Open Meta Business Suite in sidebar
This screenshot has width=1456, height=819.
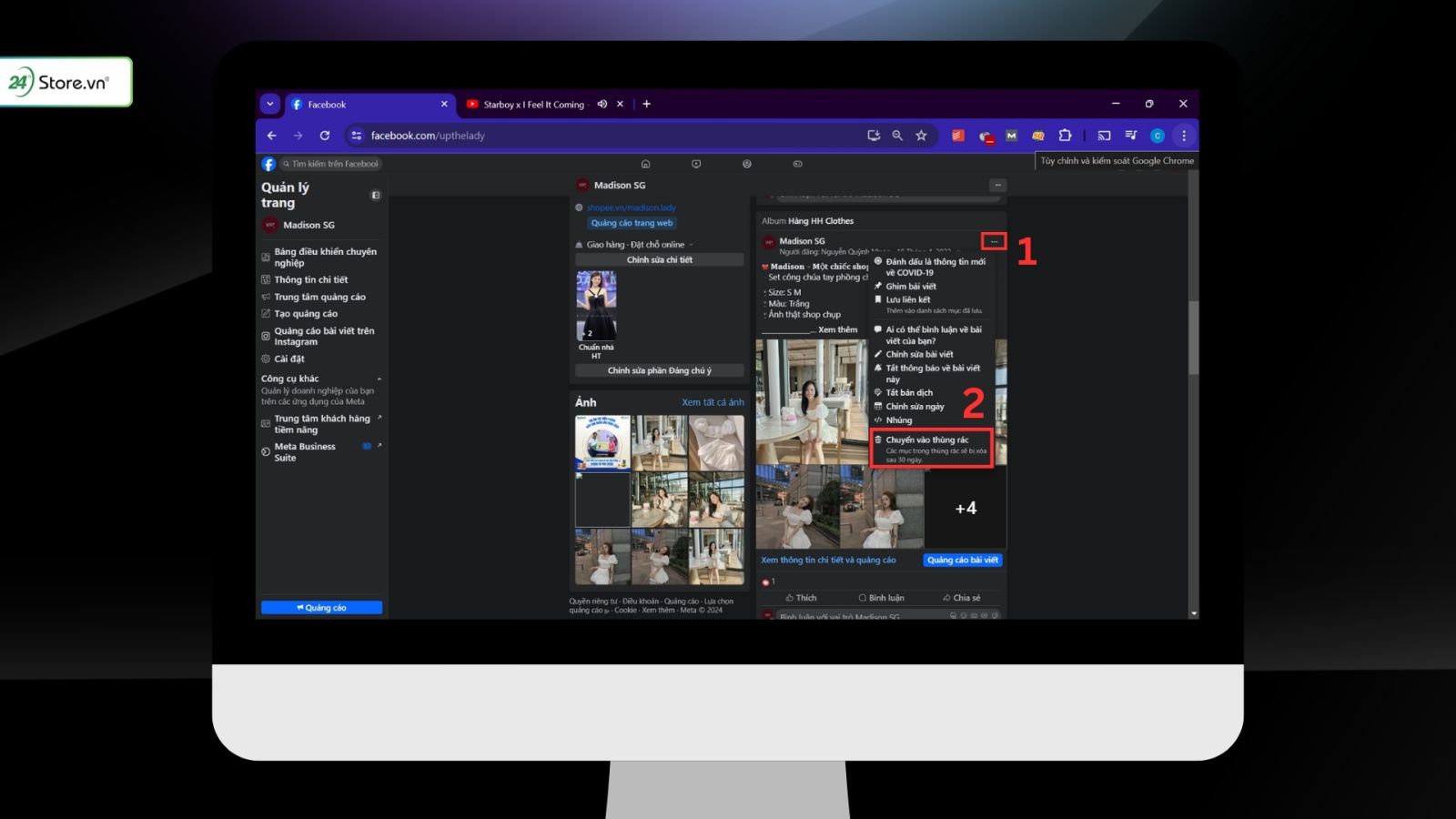click(305, 452)
